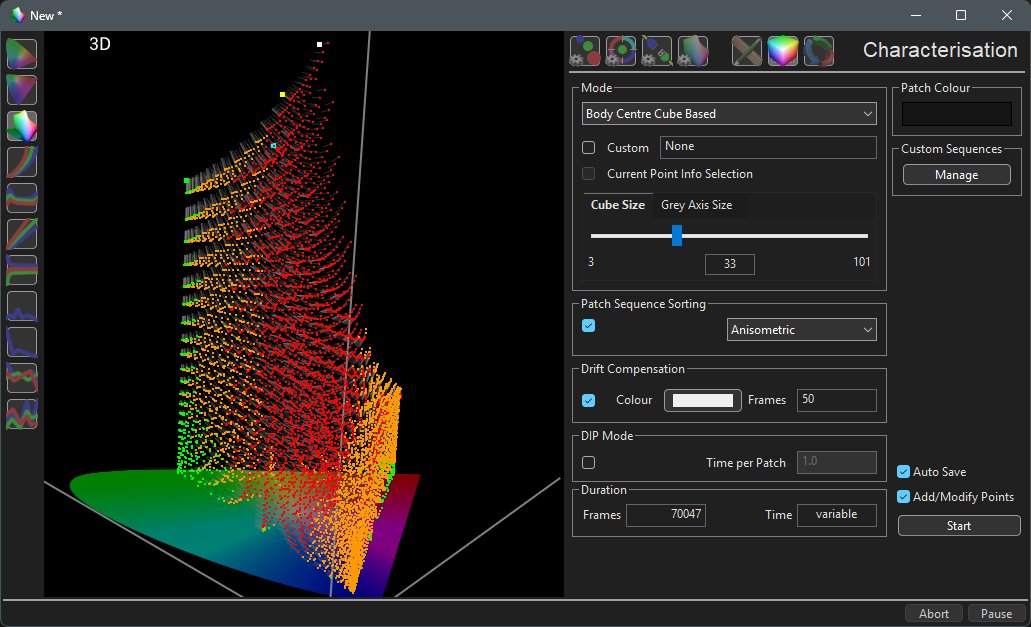Open the hardware plug connection settings
The image size is (1031, 627).
657,51
